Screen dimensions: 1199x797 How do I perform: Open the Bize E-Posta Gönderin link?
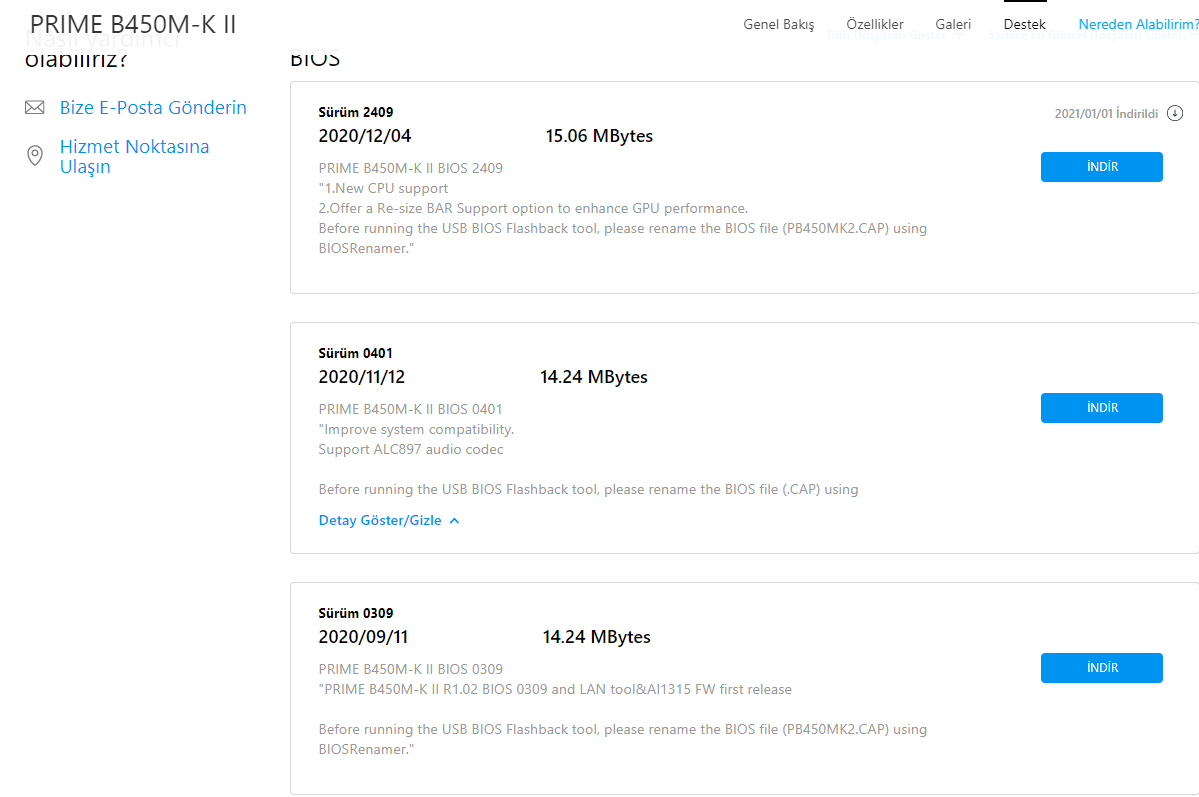[x=153, y=108]
